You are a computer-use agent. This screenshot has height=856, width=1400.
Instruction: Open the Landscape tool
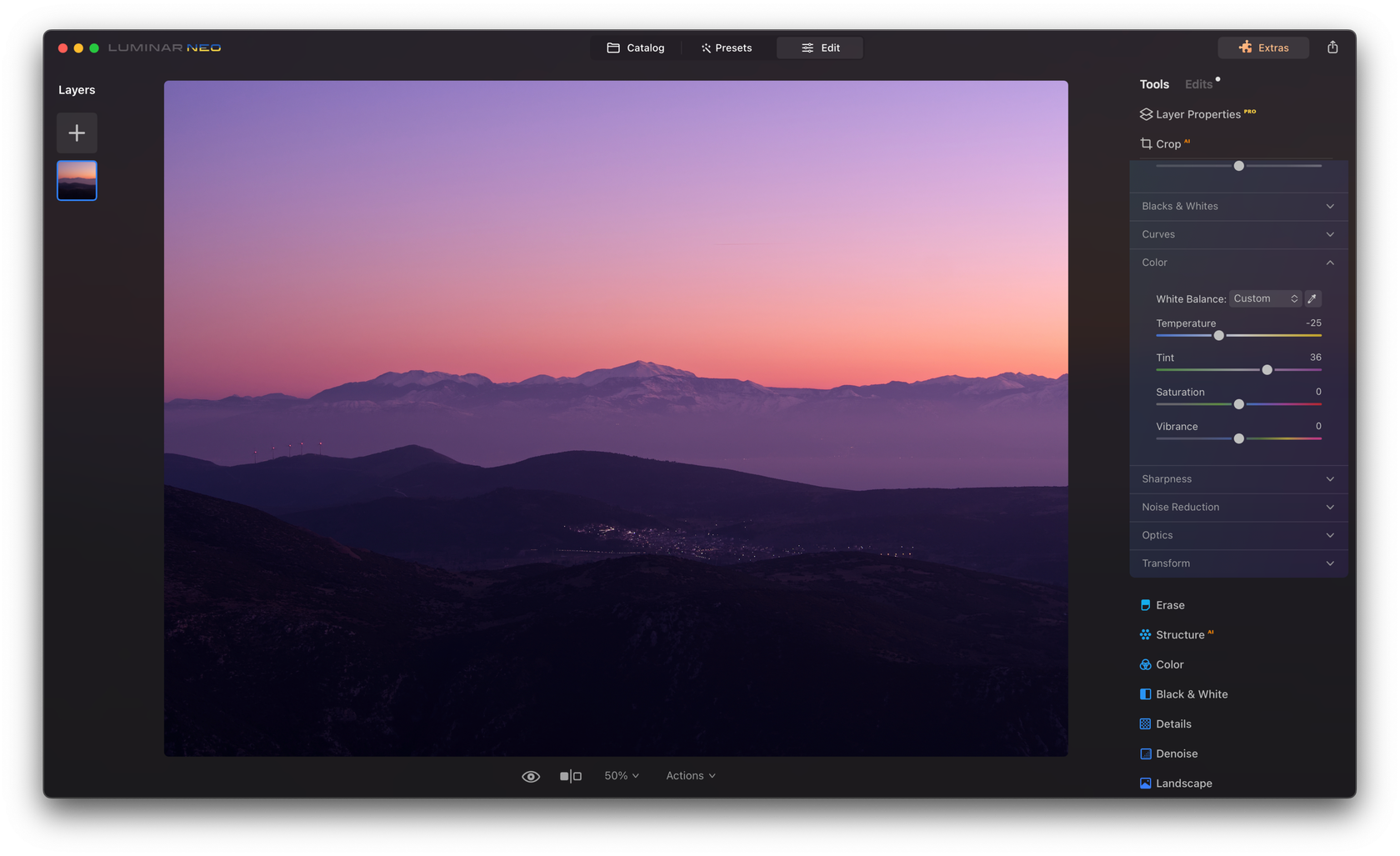(1176, 783)
